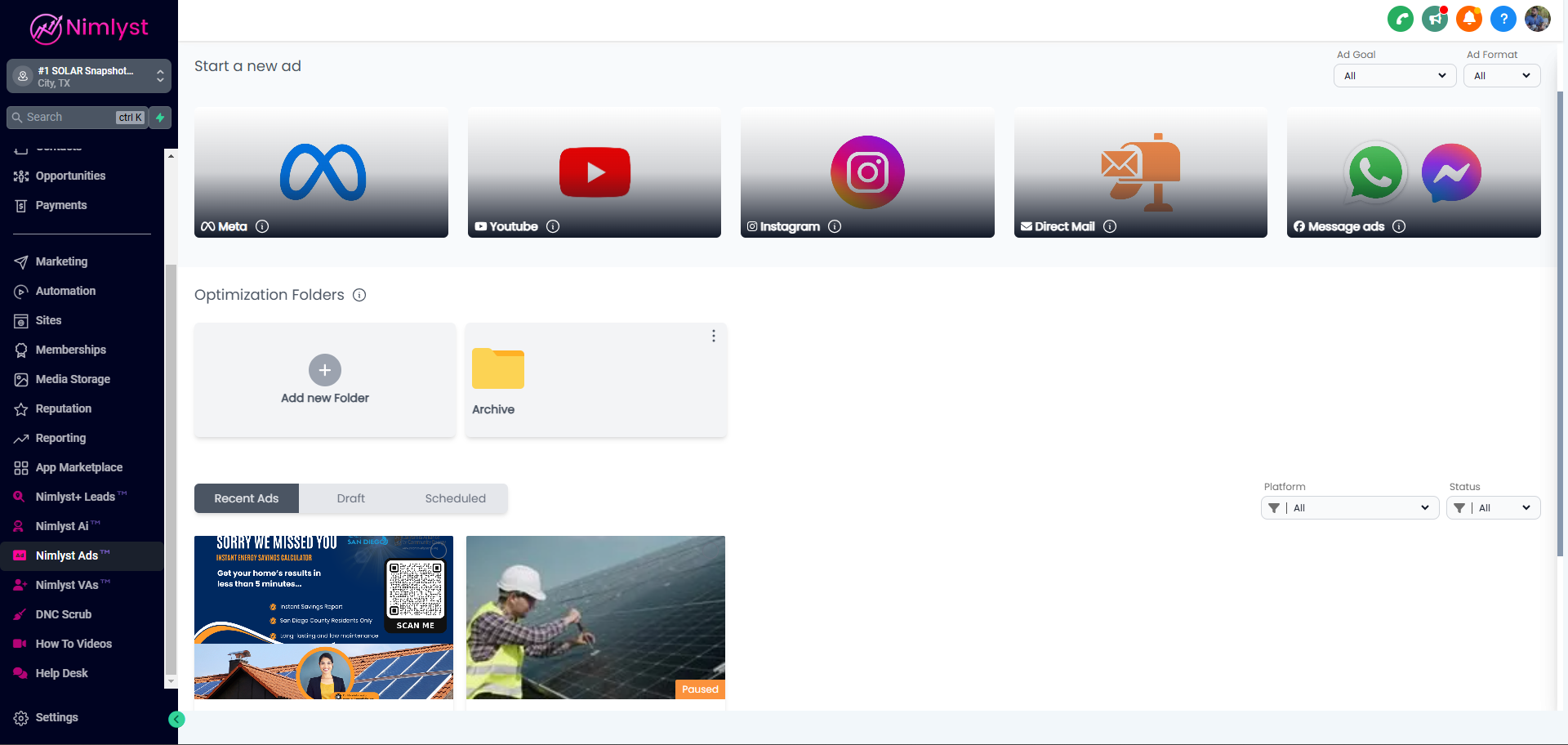Show info for Instagram ads
The height and width of the screenshot is (745, 1568).
pyautogui.click(x=835, y=226)
